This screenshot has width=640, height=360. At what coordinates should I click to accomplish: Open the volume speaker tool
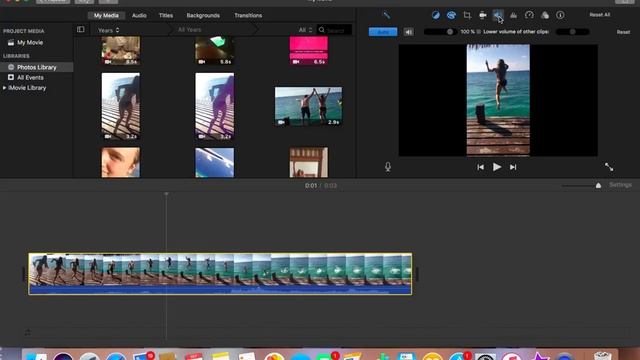pyautogui.click(x=498, y=16)
